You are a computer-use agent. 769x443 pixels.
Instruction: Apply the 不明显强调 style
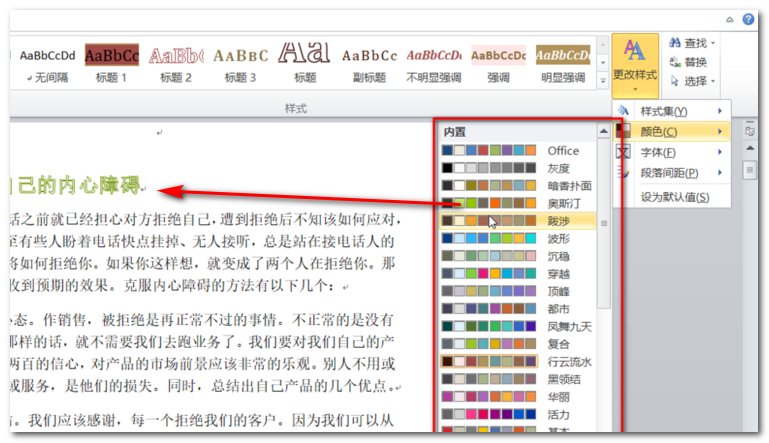[x=434, y=64]
